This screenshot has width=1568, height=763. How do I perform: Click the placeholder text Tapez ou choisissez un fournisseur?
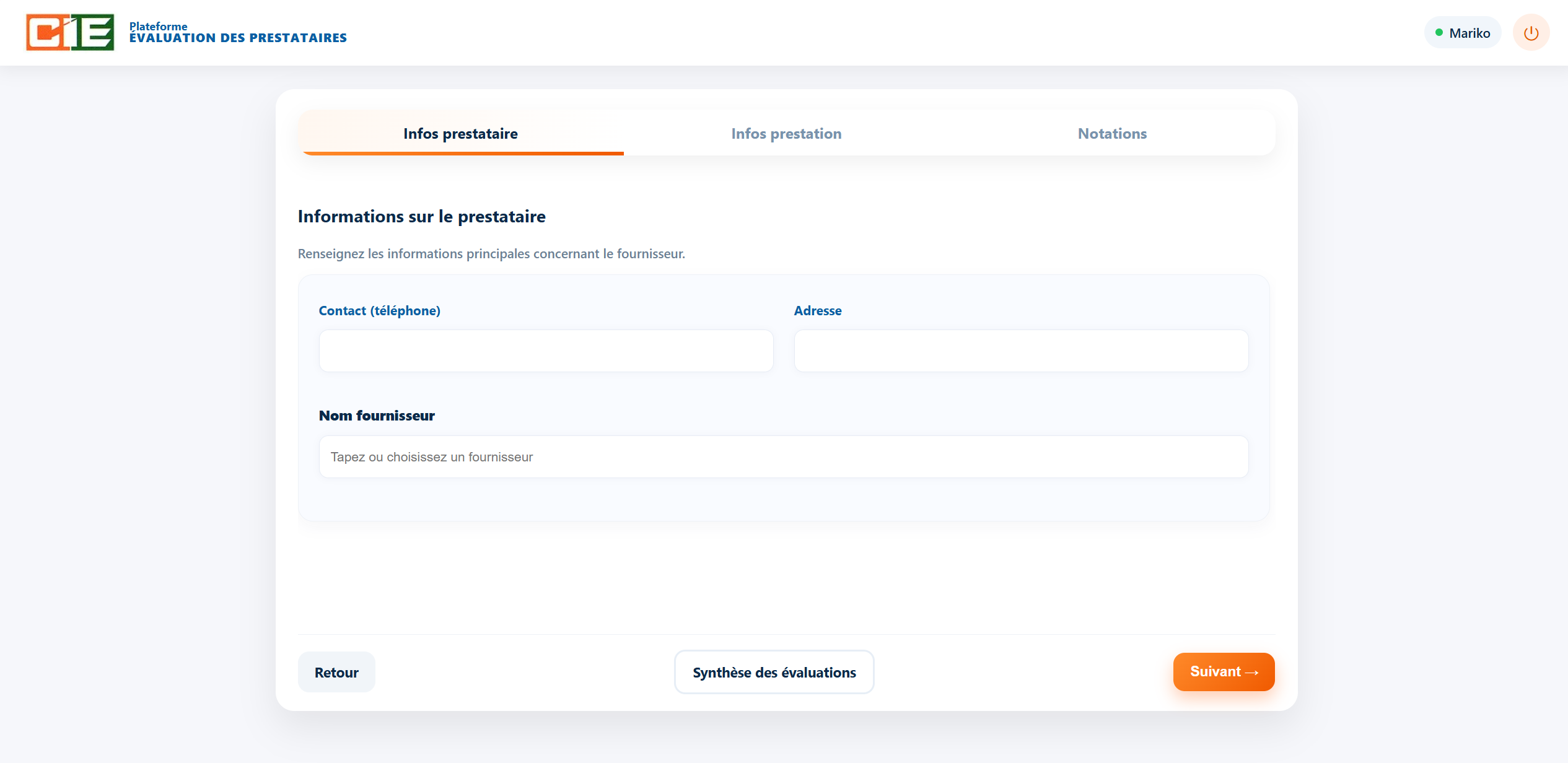(x=431, y=456)
